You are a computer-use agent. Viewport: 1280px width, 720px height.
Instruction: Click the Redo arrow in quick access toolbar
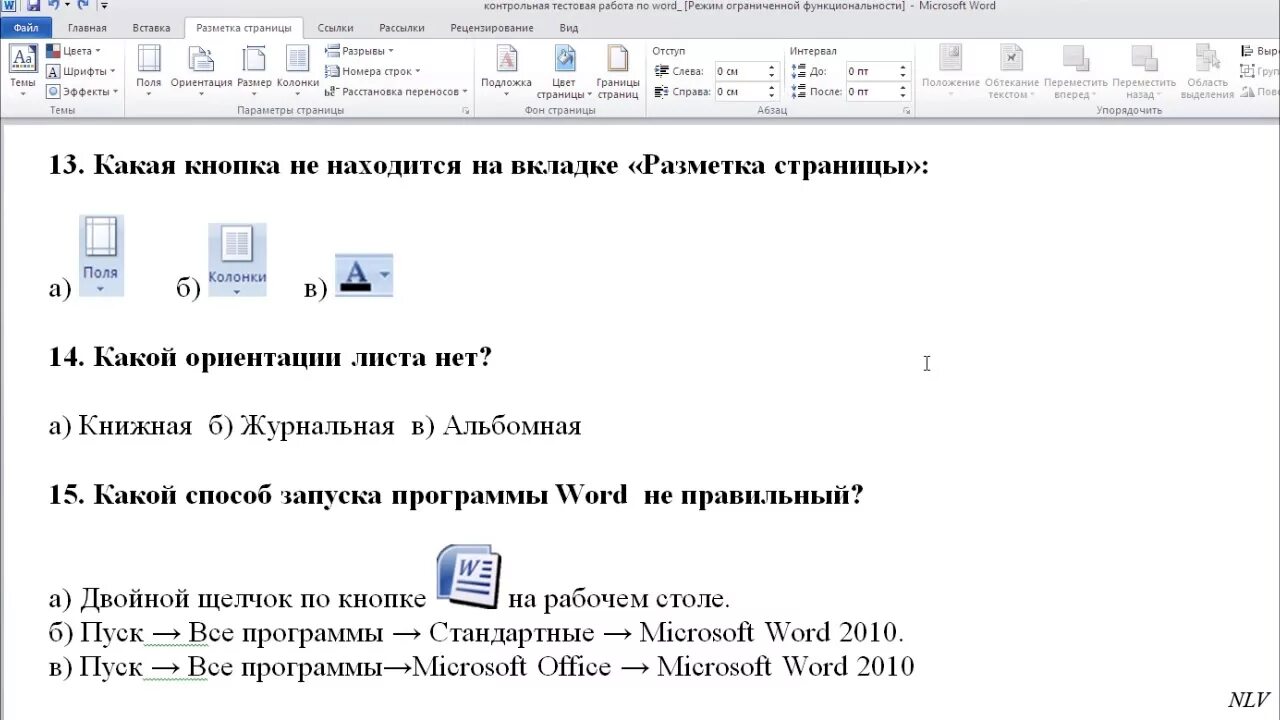(x=83, y=6)
